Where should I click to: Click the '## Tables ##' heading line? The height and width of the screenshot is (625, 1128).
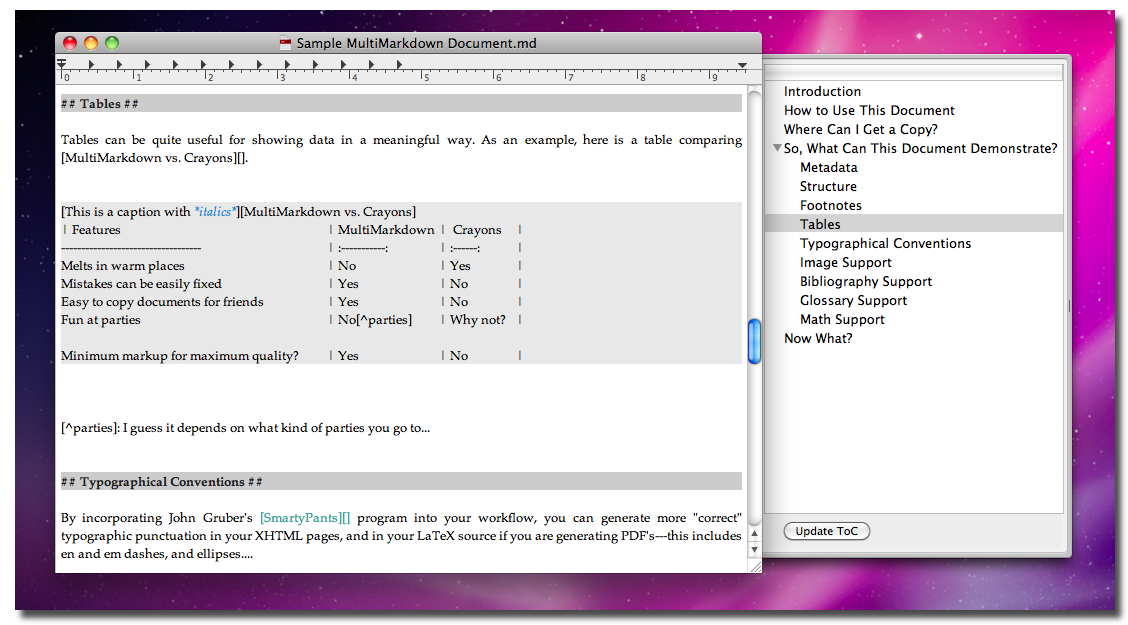pyautogui.click(x=401, y=104)
